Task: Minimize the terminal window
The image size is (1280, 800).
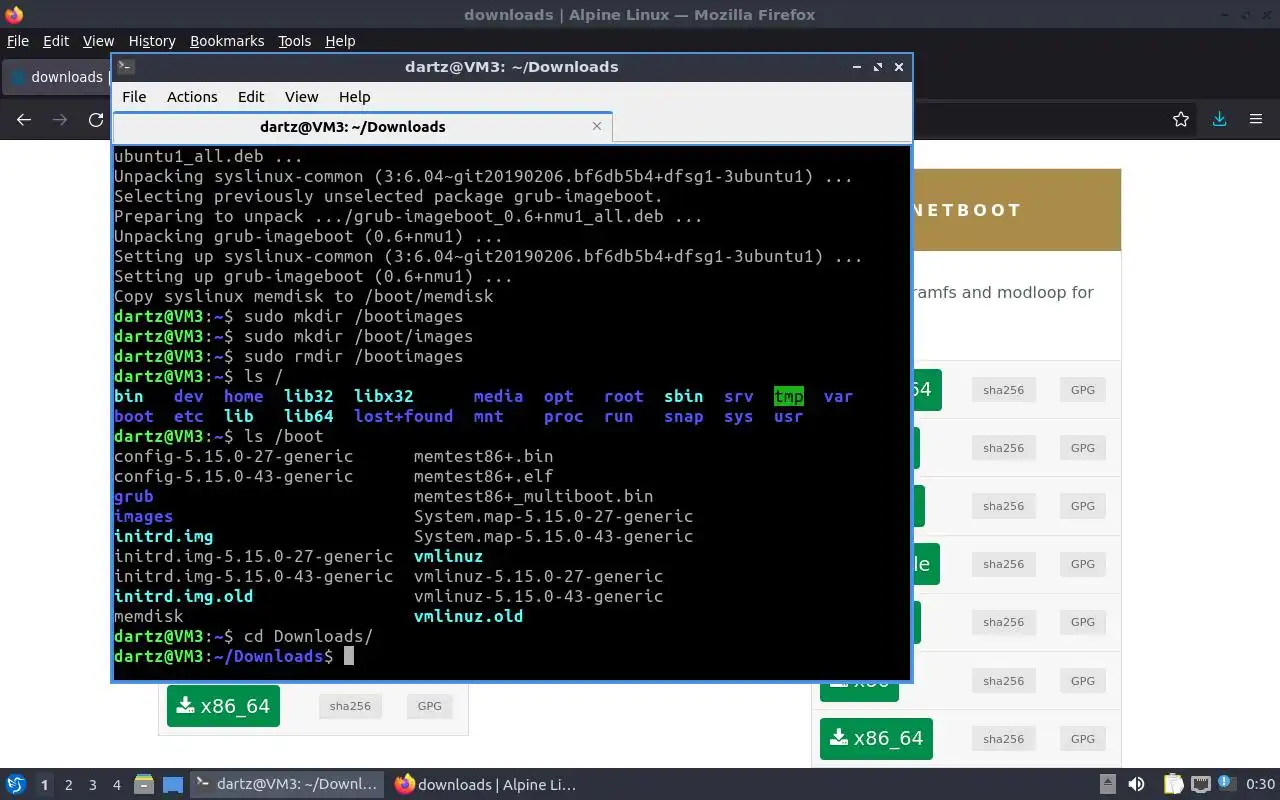Action: coord(857,67)
